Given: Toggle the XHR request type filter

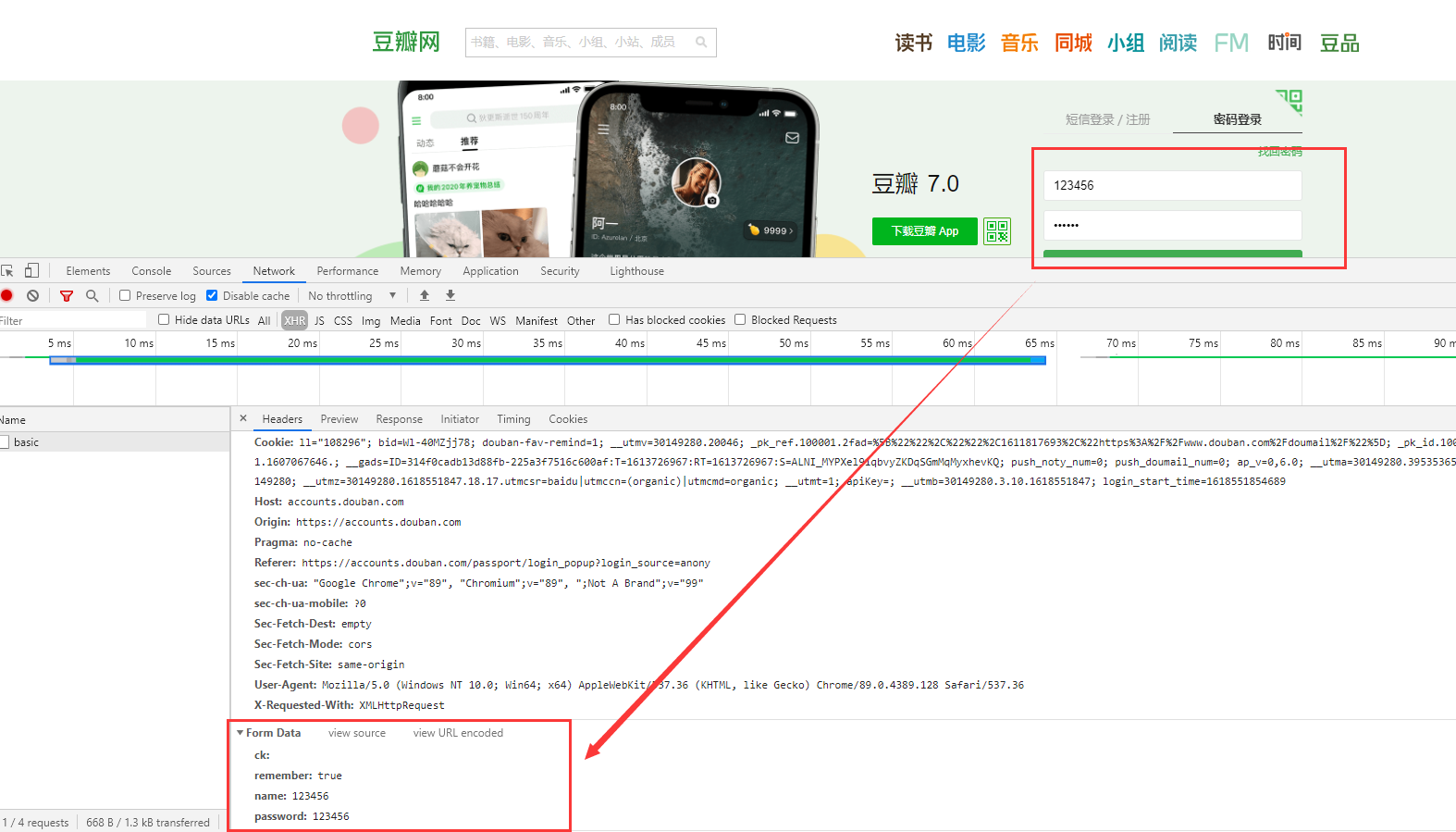Looking at the screenshot, I should [x=295, y=321].
